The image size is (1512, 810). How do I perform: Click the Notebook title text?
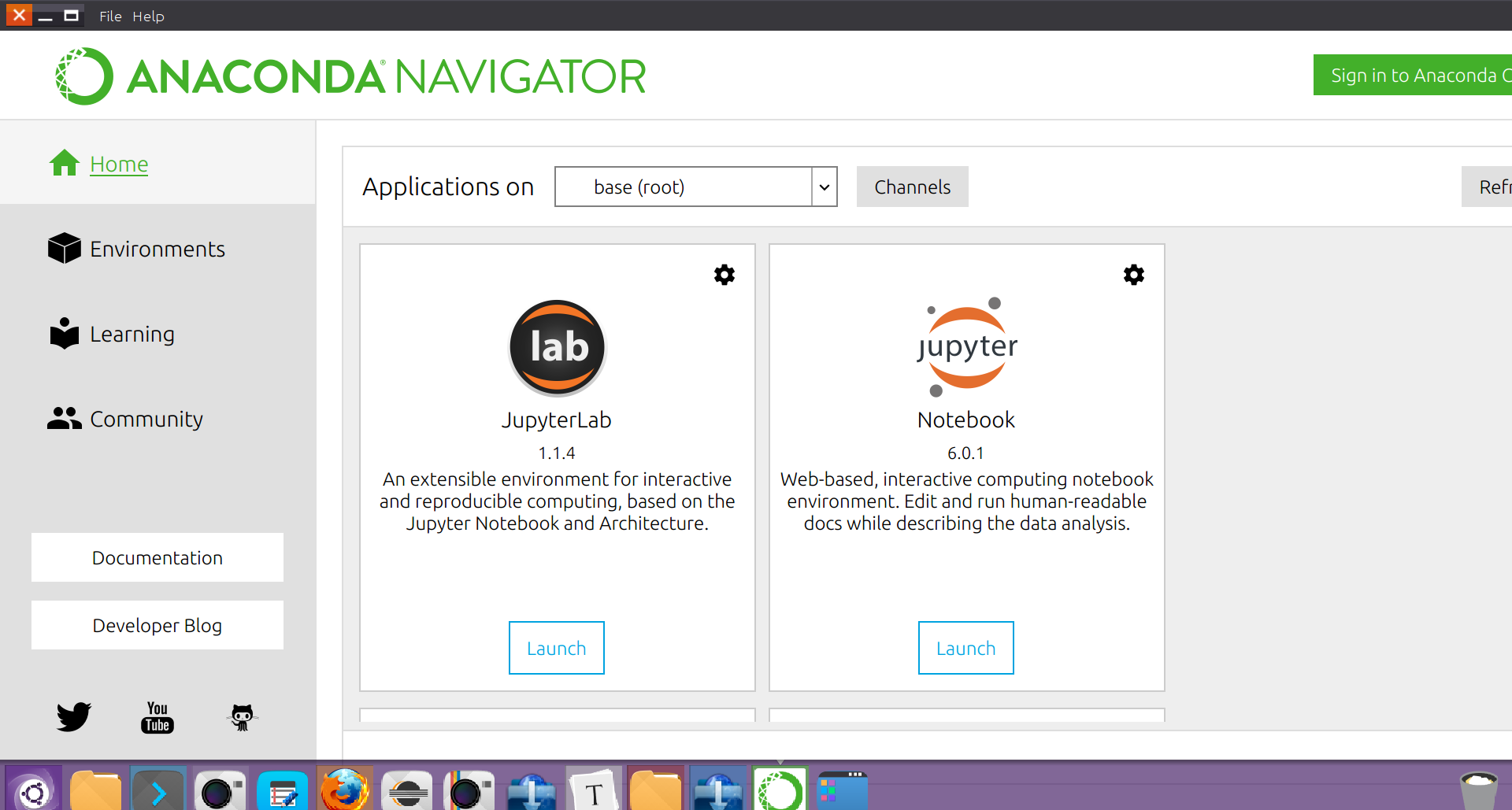click(x=966, y=420)
